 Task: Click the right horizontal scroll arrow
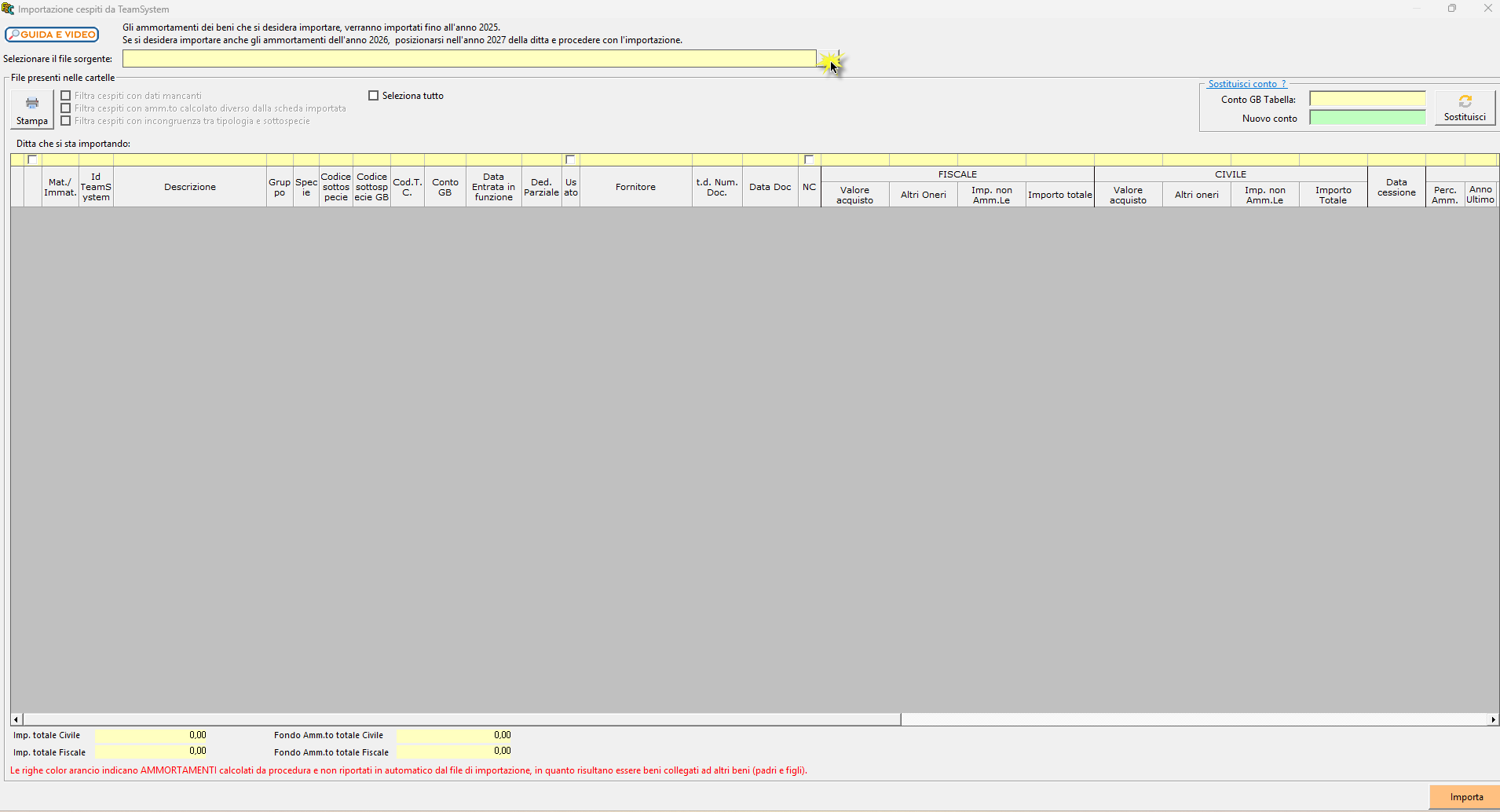(1493, 719)
